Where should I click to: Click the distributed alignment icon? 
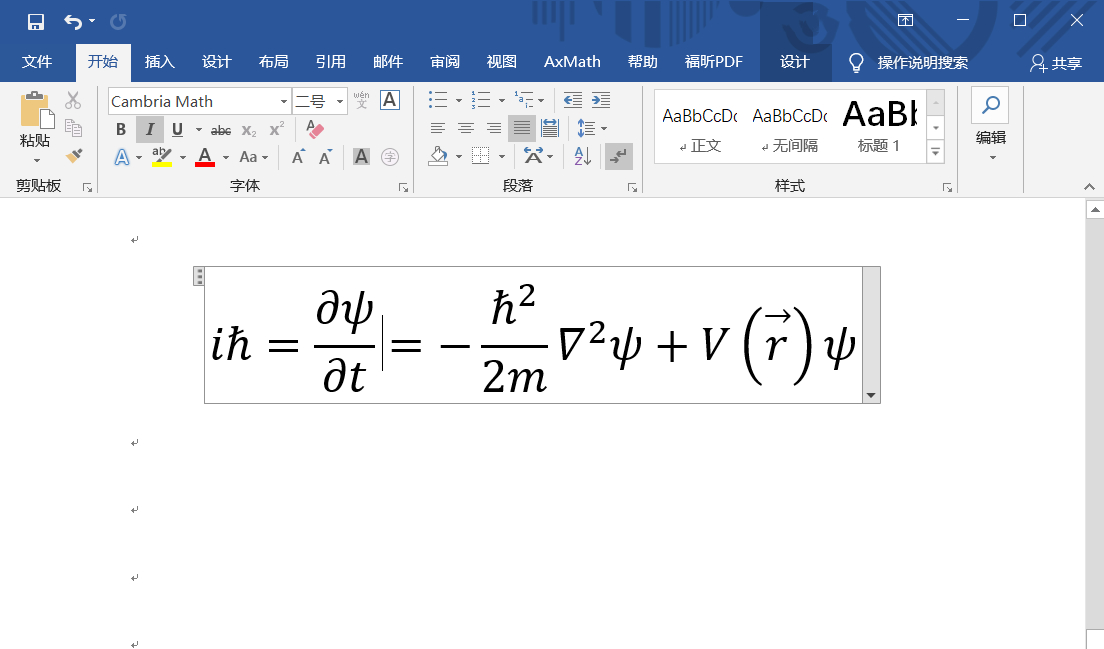(x=550, y=128)
